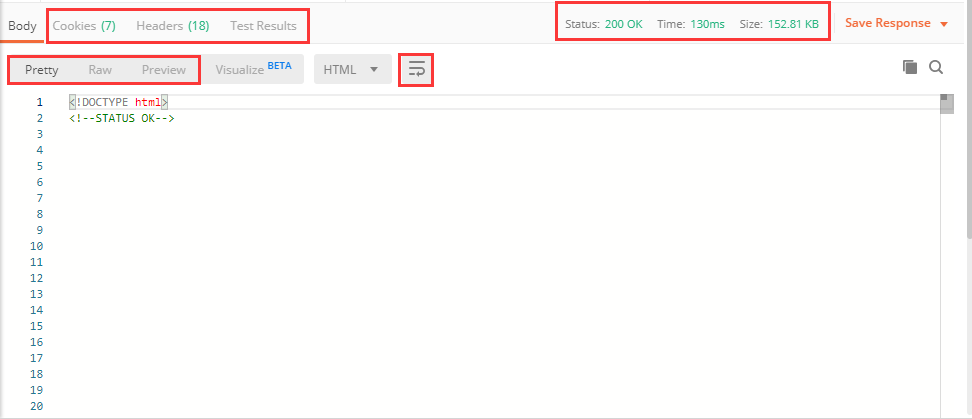Click the 200 OK status value
The width and height of the screenshot is (972, 419).
click(624, 24)
